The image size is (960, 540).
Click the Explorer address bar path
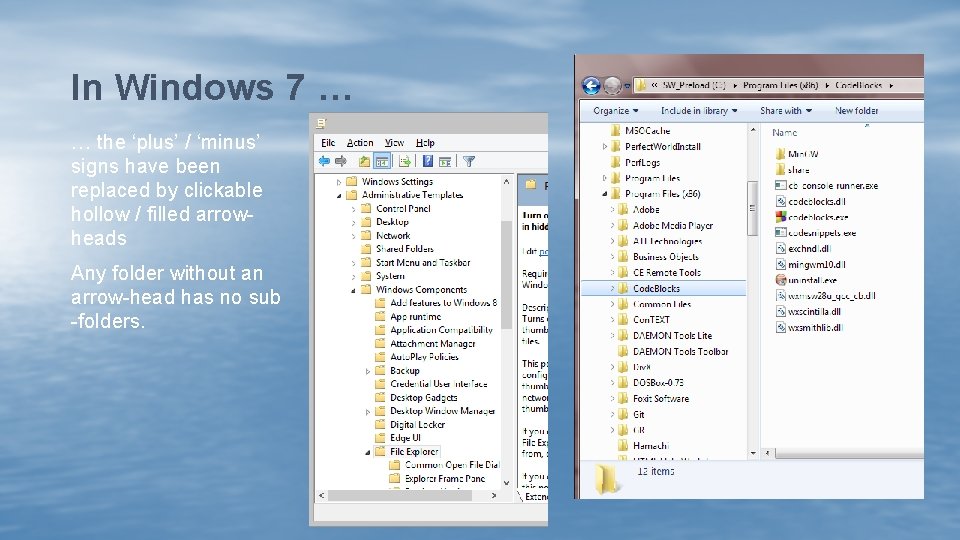[778, 85]
